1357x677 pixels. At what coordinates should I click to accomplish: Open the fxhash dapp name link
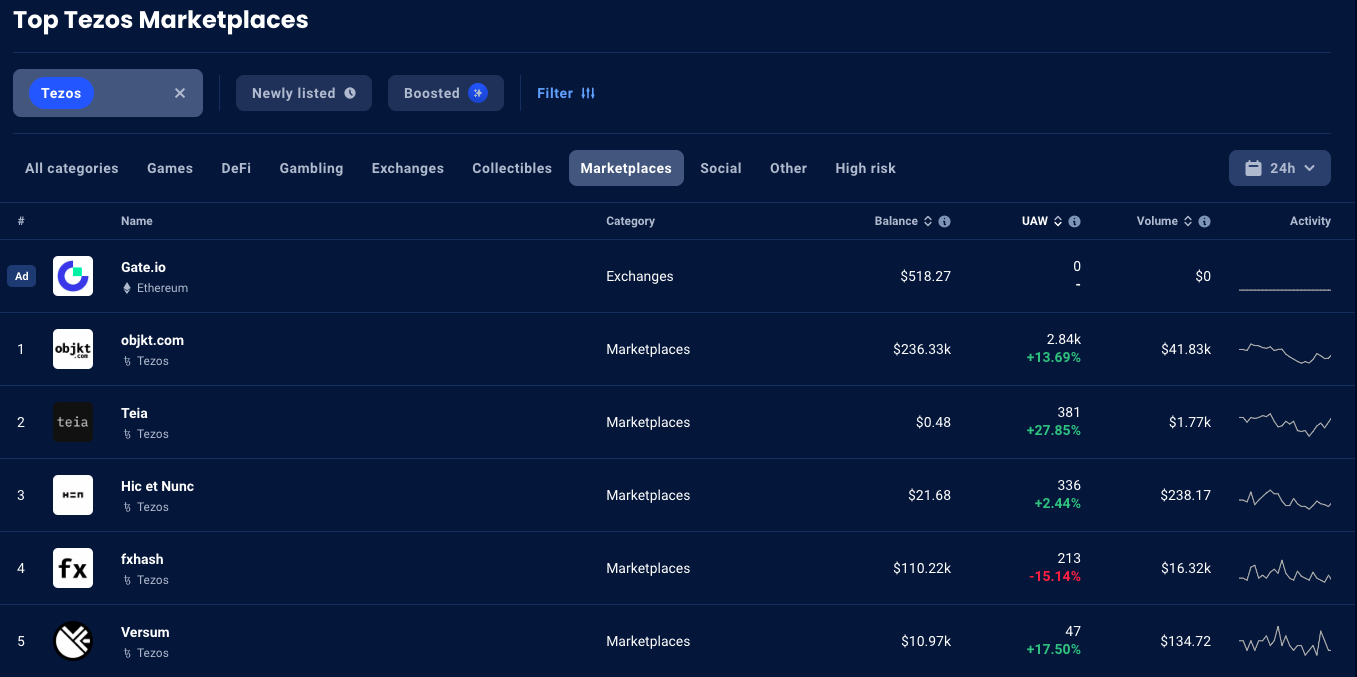point(142,559)
